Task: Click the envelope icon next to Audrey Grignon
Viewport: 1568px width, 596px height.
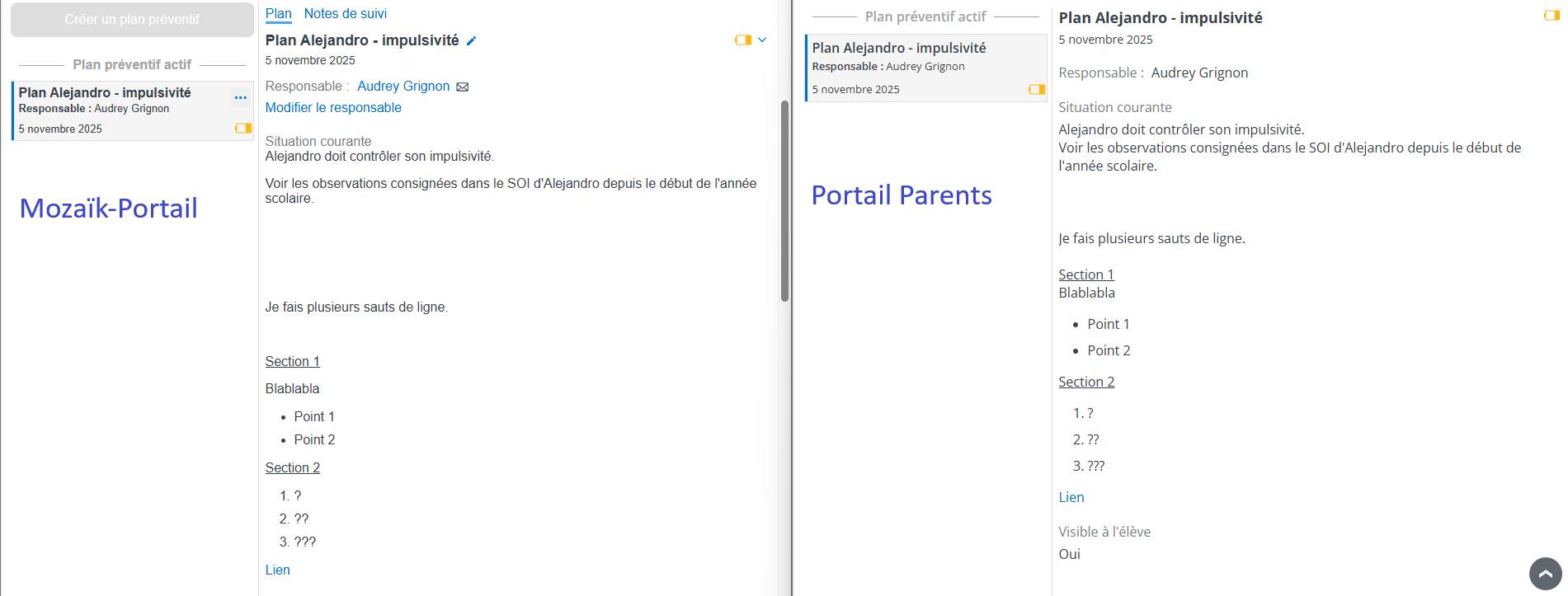Action: (463, 87)
